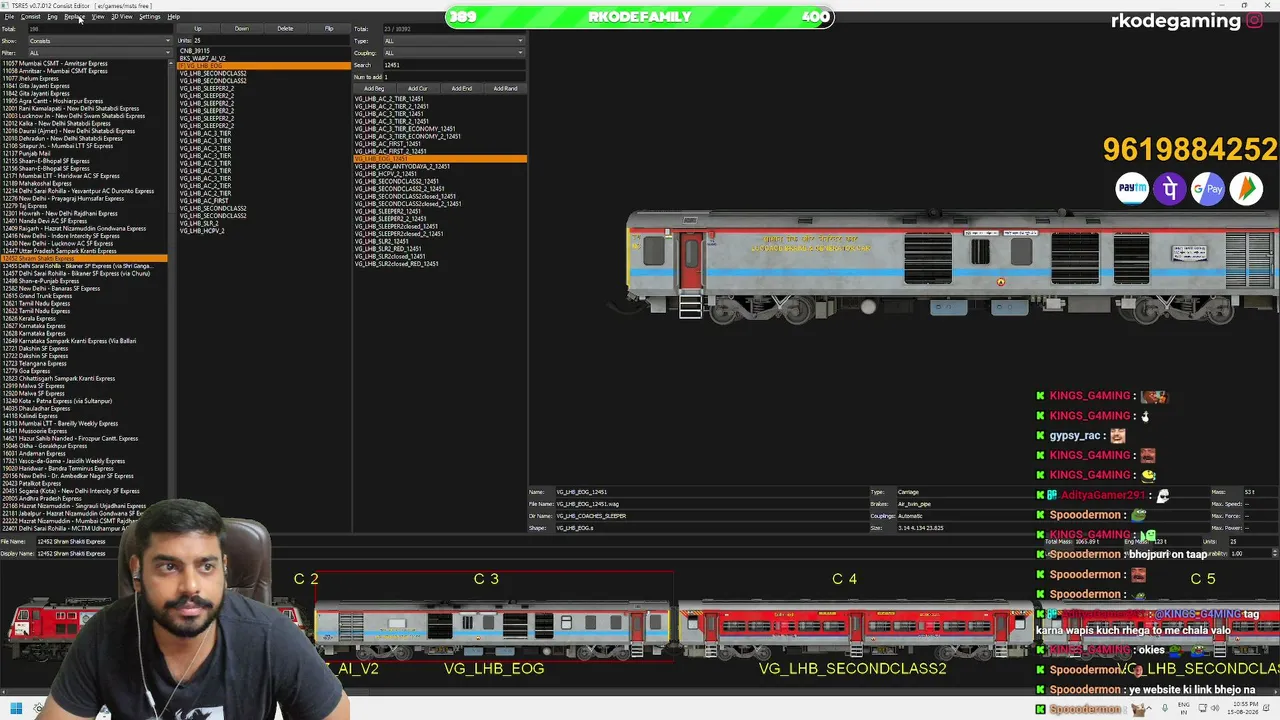
Task: Click the Search field containing 12451
Action: 453,65
